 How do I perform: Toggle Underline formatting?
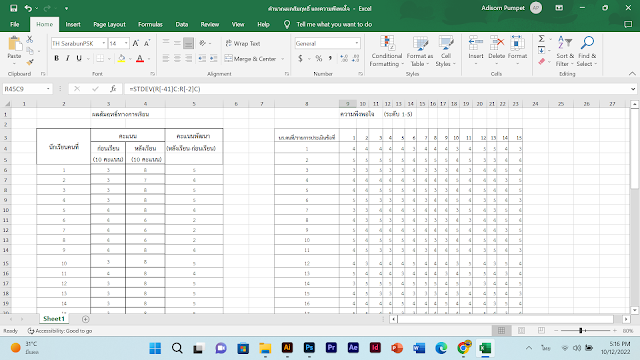click(x=79, y=58)
